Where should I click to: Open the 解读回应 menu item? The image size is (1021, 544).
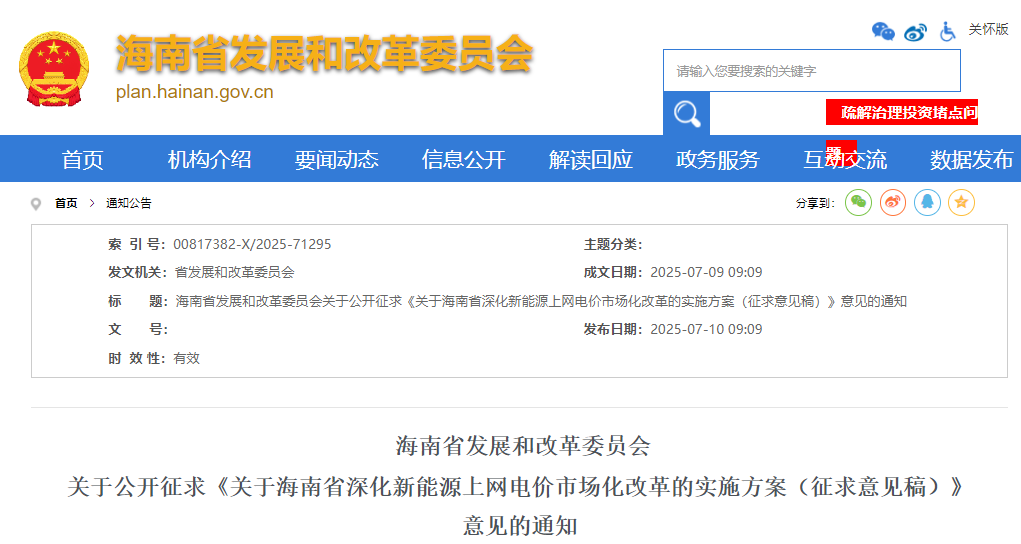pyautogui.click(x=590, y=160)
